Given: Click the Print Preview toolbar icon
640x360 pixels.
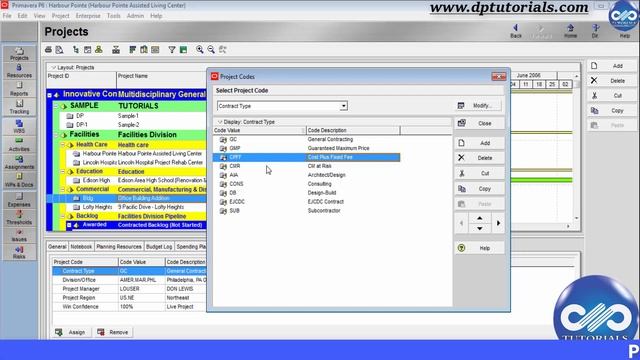Looking at the screenshot, I should 60,50.
